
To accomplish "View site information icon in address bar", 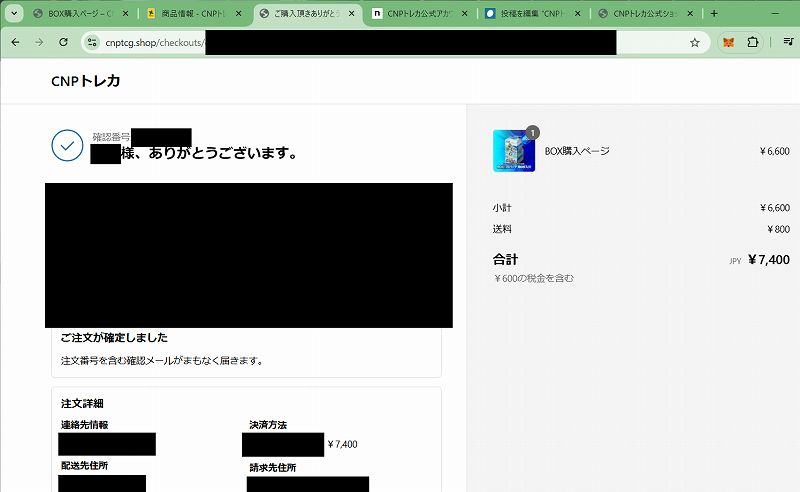I will tap(92, 42).
